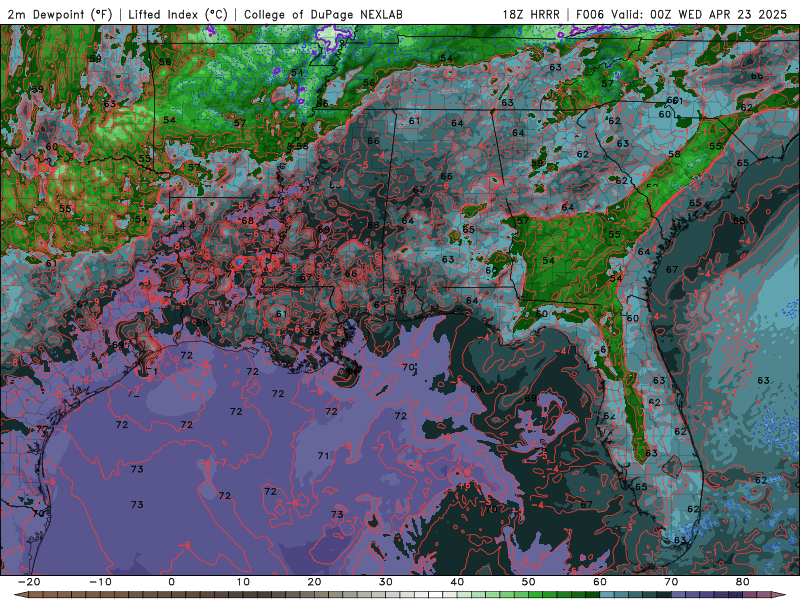Click the 10 tick label on color scale
The image size is (800, 600).
coord(243,582)
